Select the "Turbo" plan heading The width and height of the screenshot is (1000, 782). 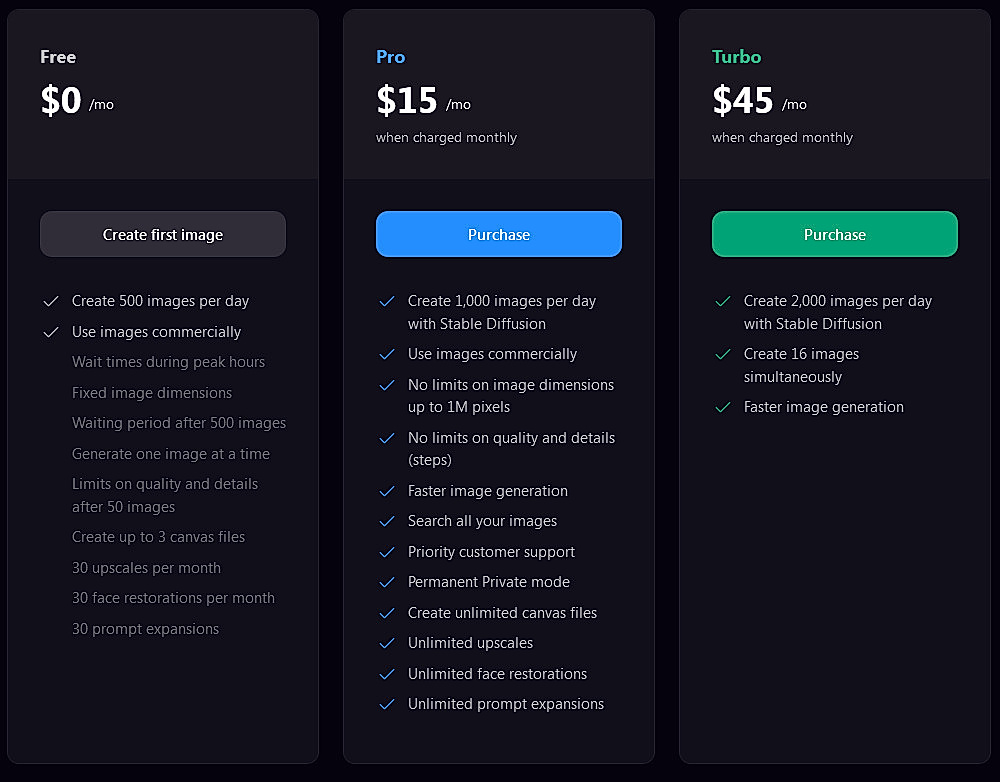[736, 57]
